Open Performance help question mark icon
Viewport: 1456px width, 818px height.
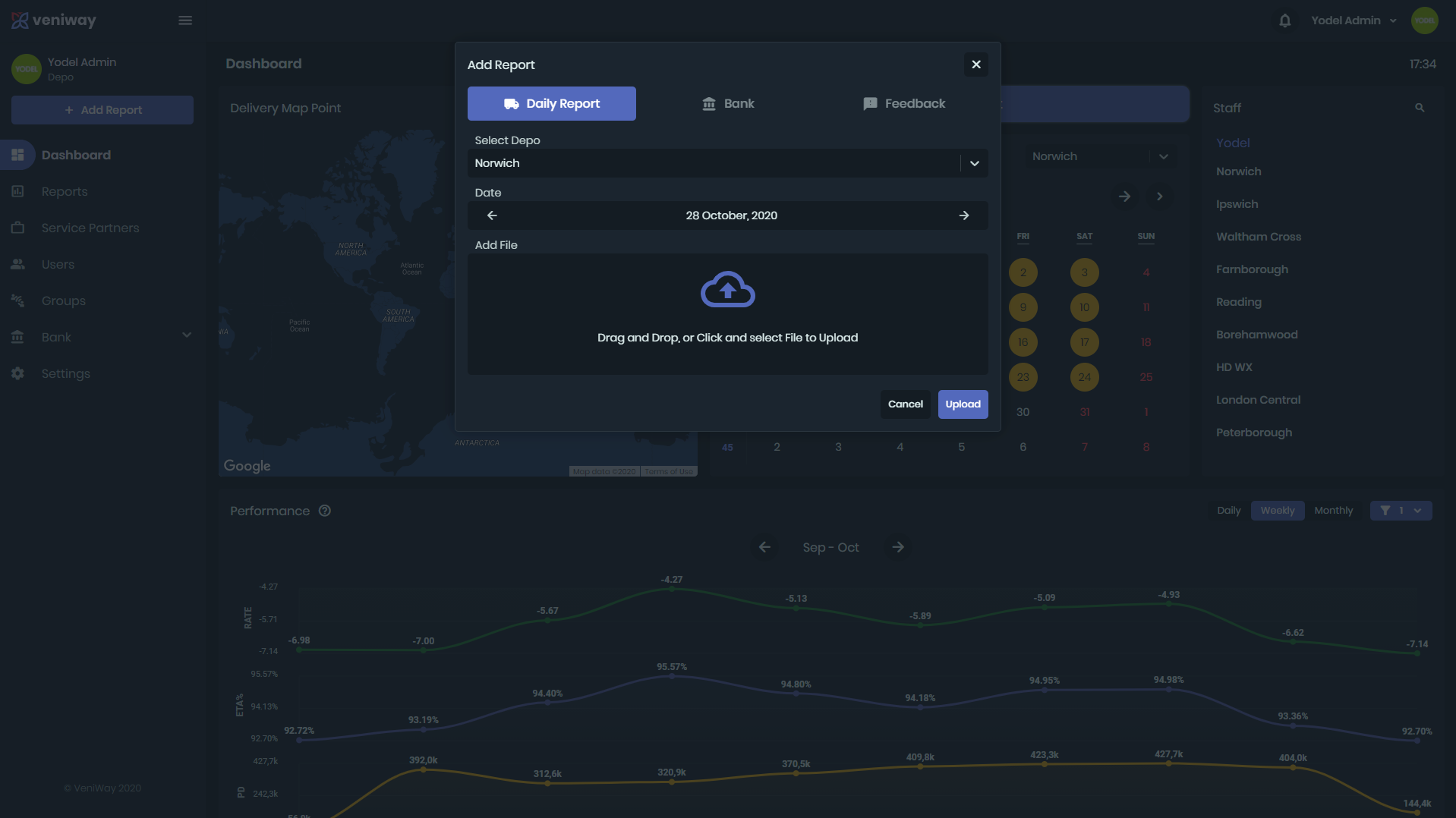point(325,511)
